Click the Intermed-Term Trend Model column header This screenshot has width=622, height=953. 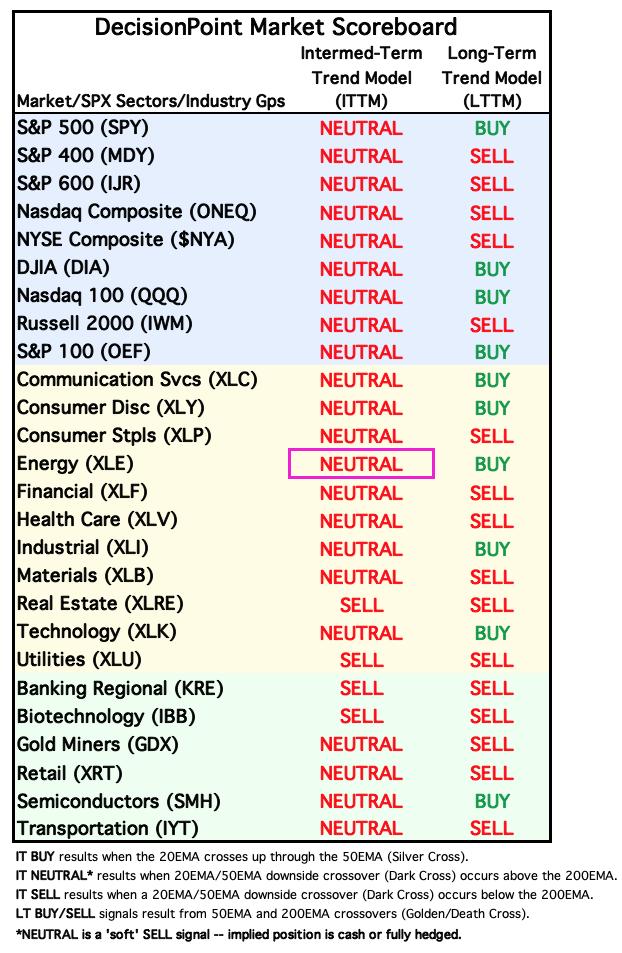(361, 77)
